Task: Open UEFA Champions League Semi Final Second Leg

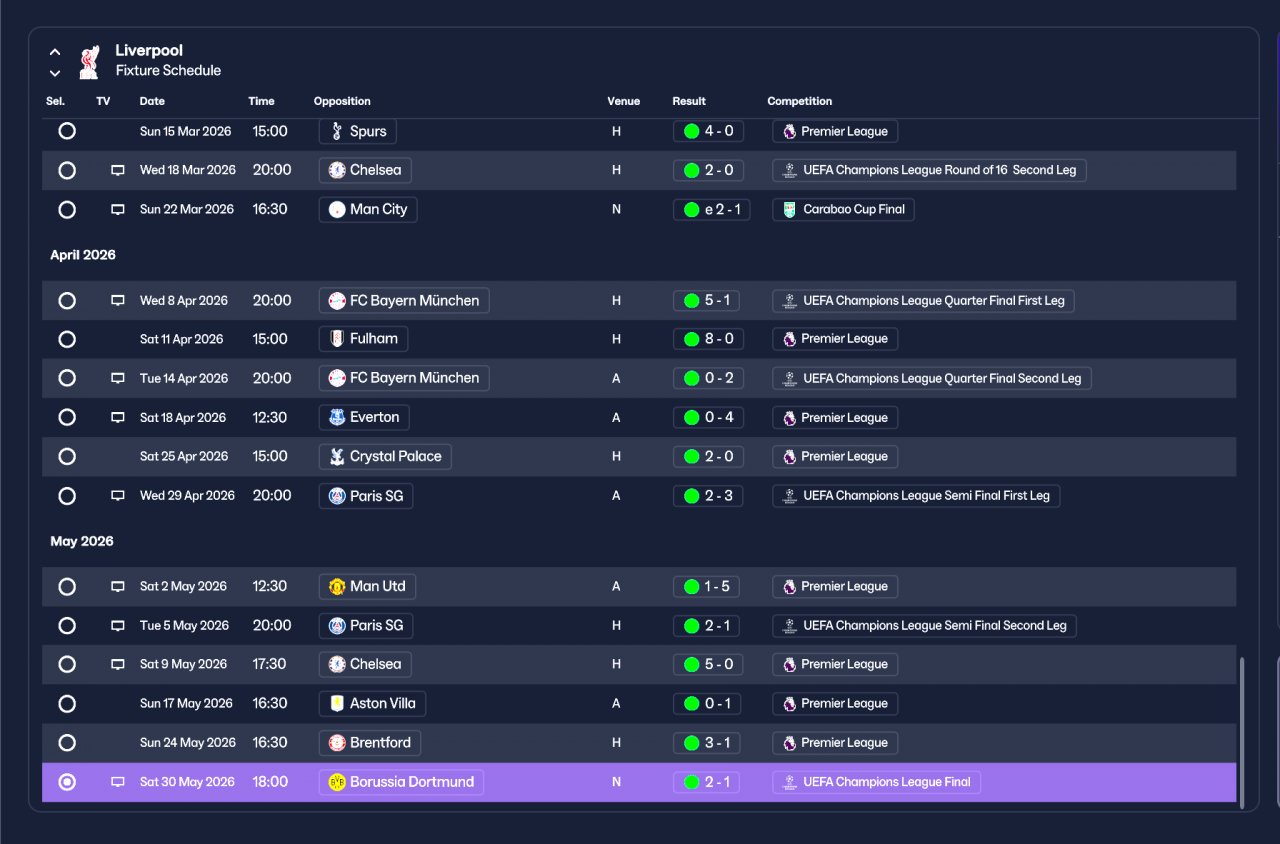Action: tap(924, 626)
